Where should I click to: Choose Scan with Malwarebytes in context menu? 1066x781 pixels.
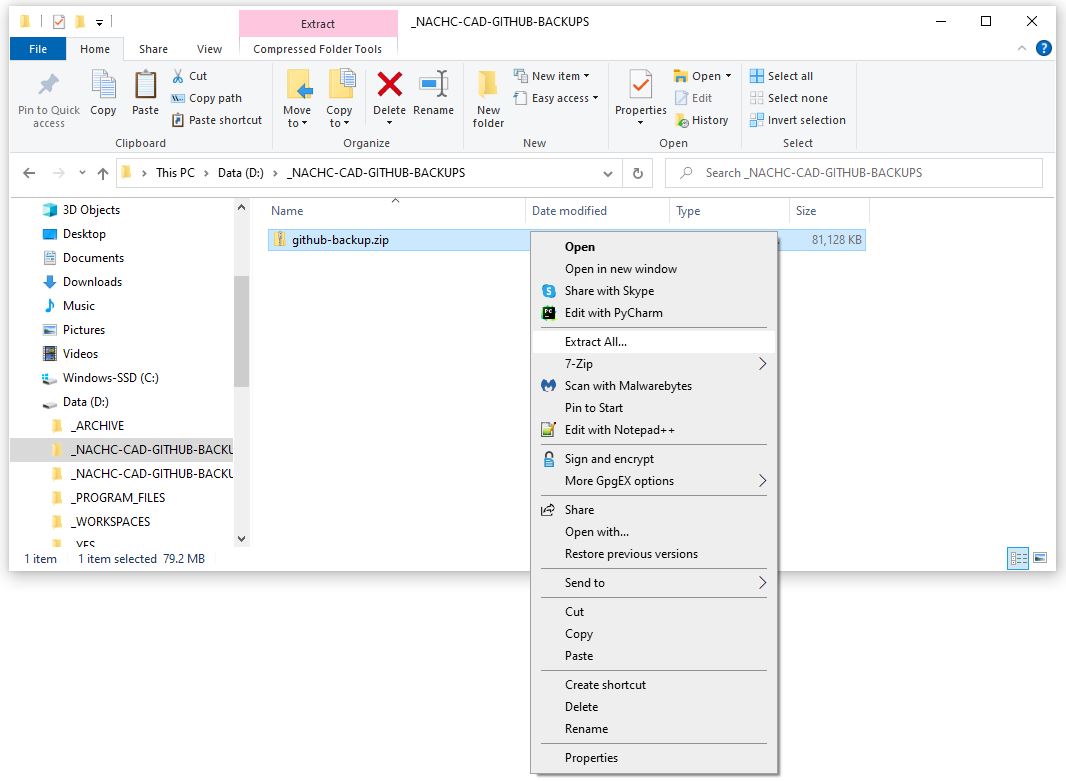click(653, 386)
